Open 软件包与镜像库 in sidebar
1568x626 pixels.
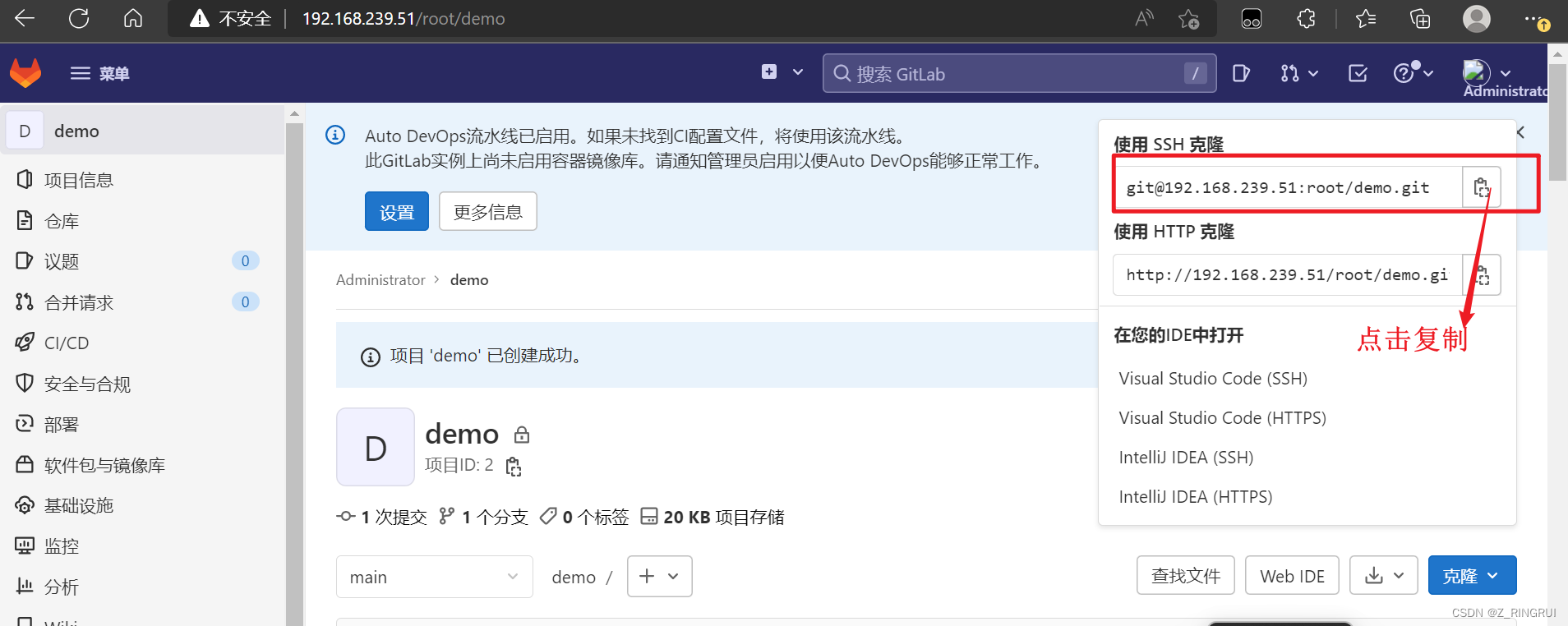tap(104, 465)
